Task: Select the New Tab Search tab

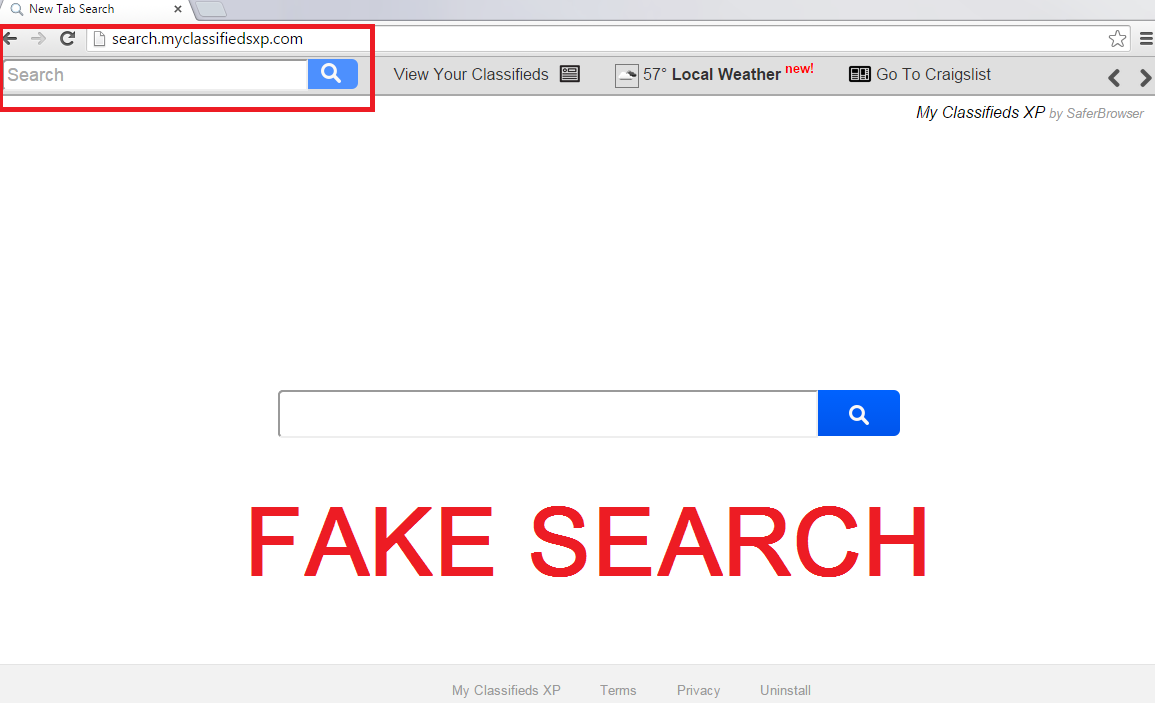Action: pyautogui.click(x=96, y=10)
